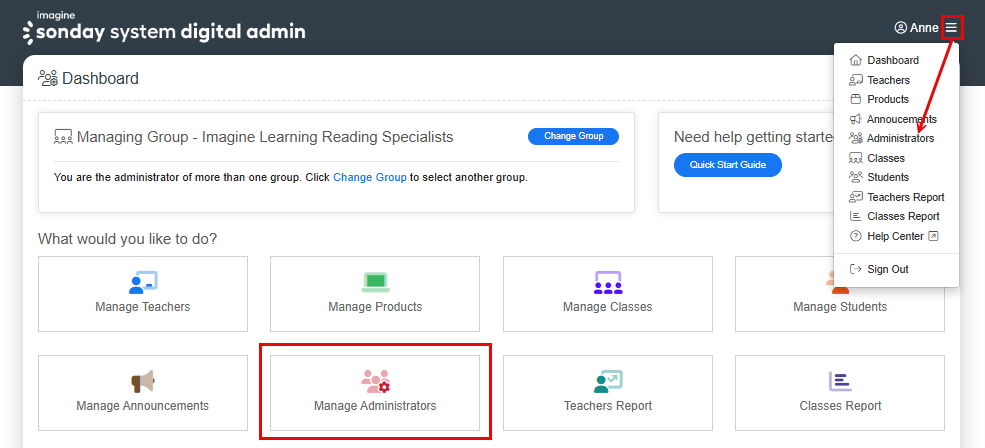Click the Change Group inline text link
The width and height of the screenshot is (985, 448).
click(369, 178)
